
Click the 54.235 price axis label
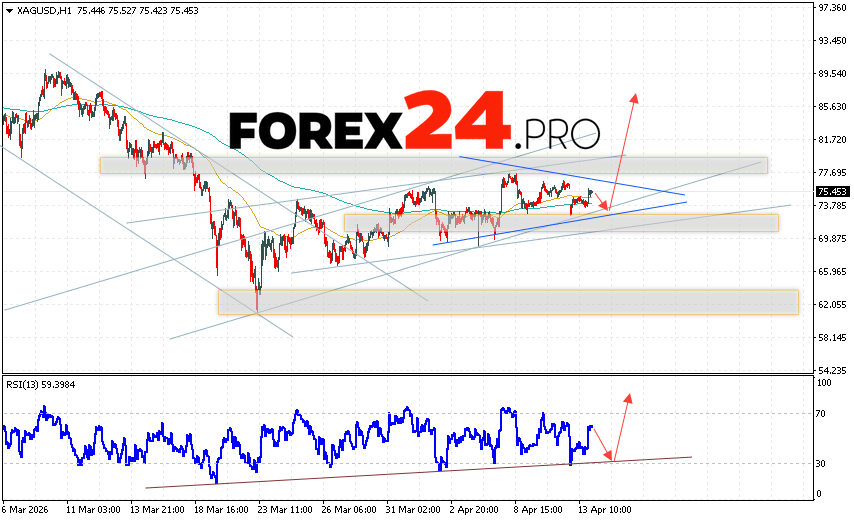[832, 370]
